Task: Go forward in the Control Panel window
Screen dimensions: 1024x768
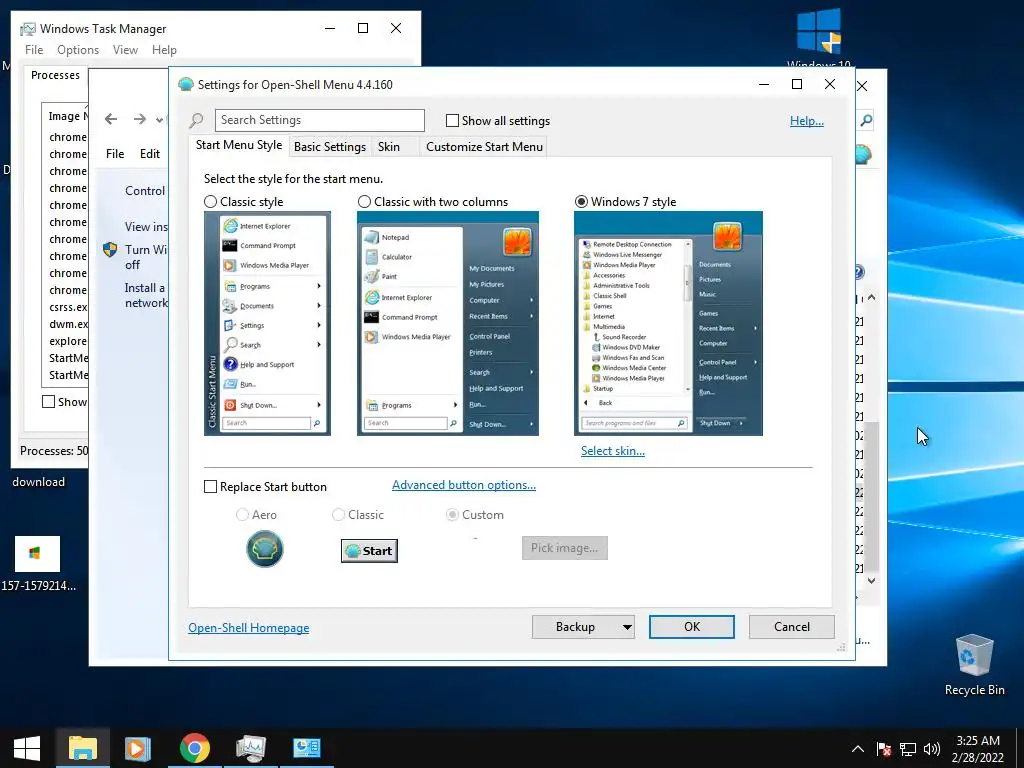Action: [139, 119]
